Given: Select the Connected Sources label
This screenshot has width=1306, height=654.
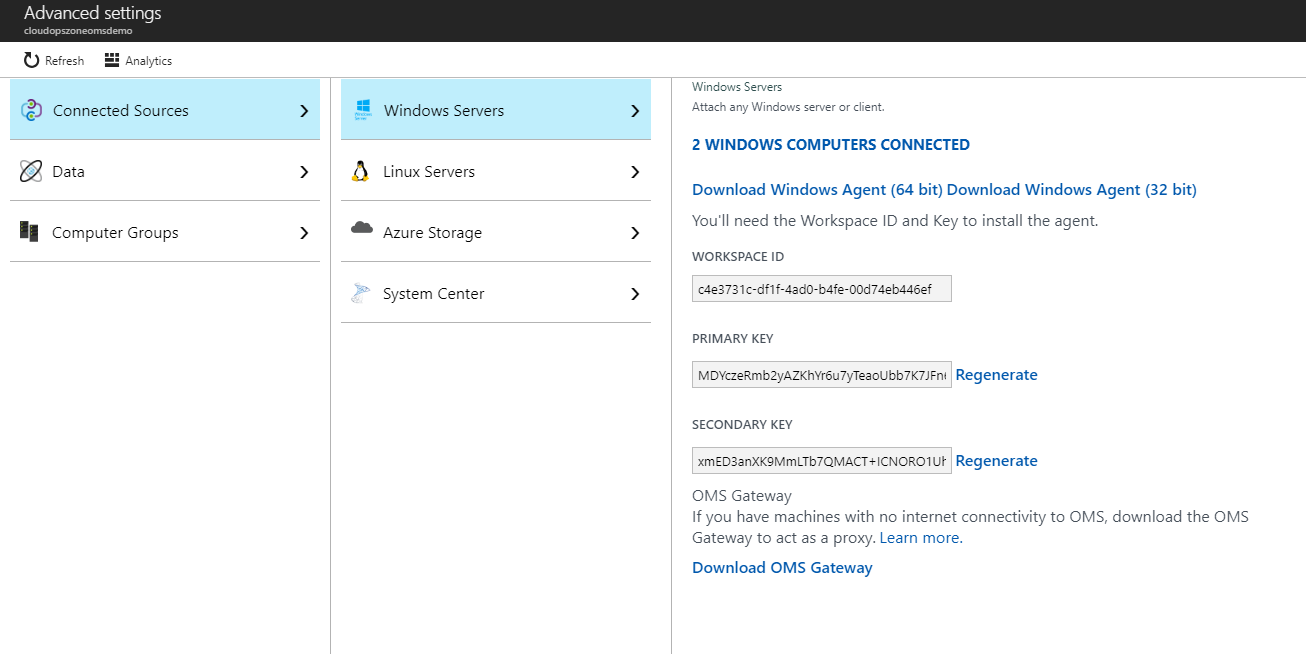Looking at the screenshot, I should 121,111.
